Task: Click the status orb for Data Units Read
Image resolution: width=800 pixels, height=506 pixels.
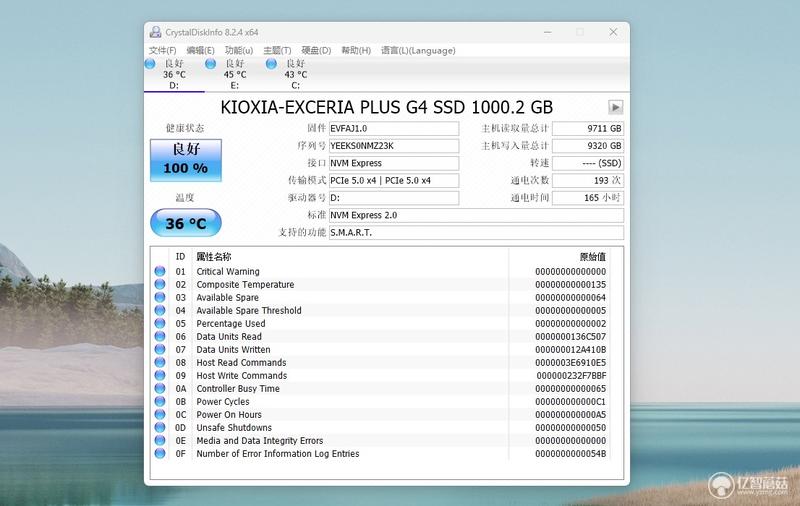Action: click(160, 336)
